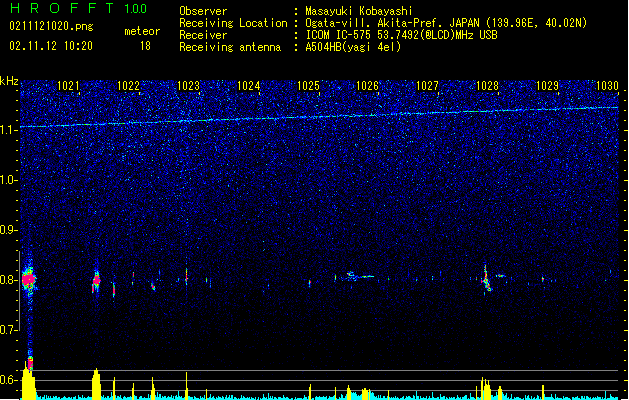Click the 0.9 kHz frequency axis label
This screenshot has width=629, height=400.
[x=8, y=230]
